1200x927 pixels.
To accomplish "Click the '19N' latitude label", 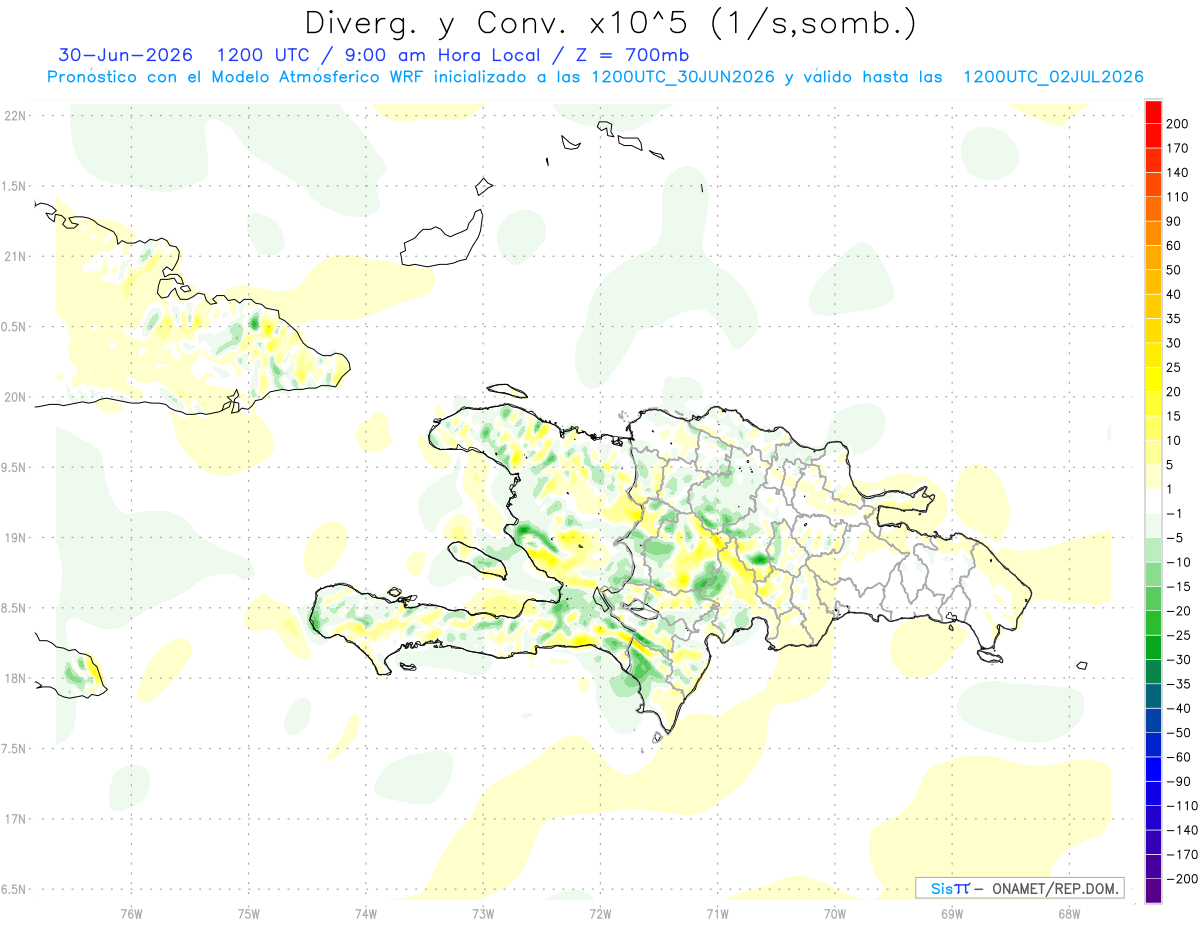I will click(14, 538).
